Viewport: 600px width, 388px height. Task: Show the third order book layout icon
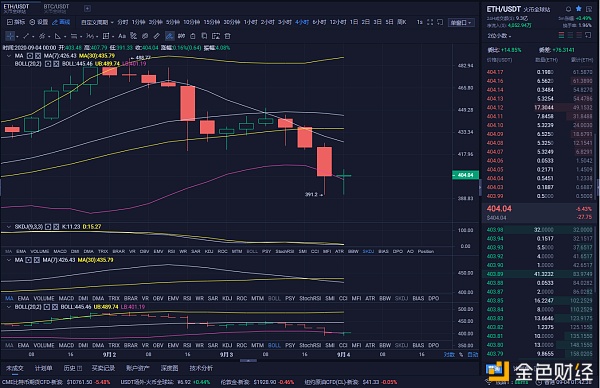[579, 35]
